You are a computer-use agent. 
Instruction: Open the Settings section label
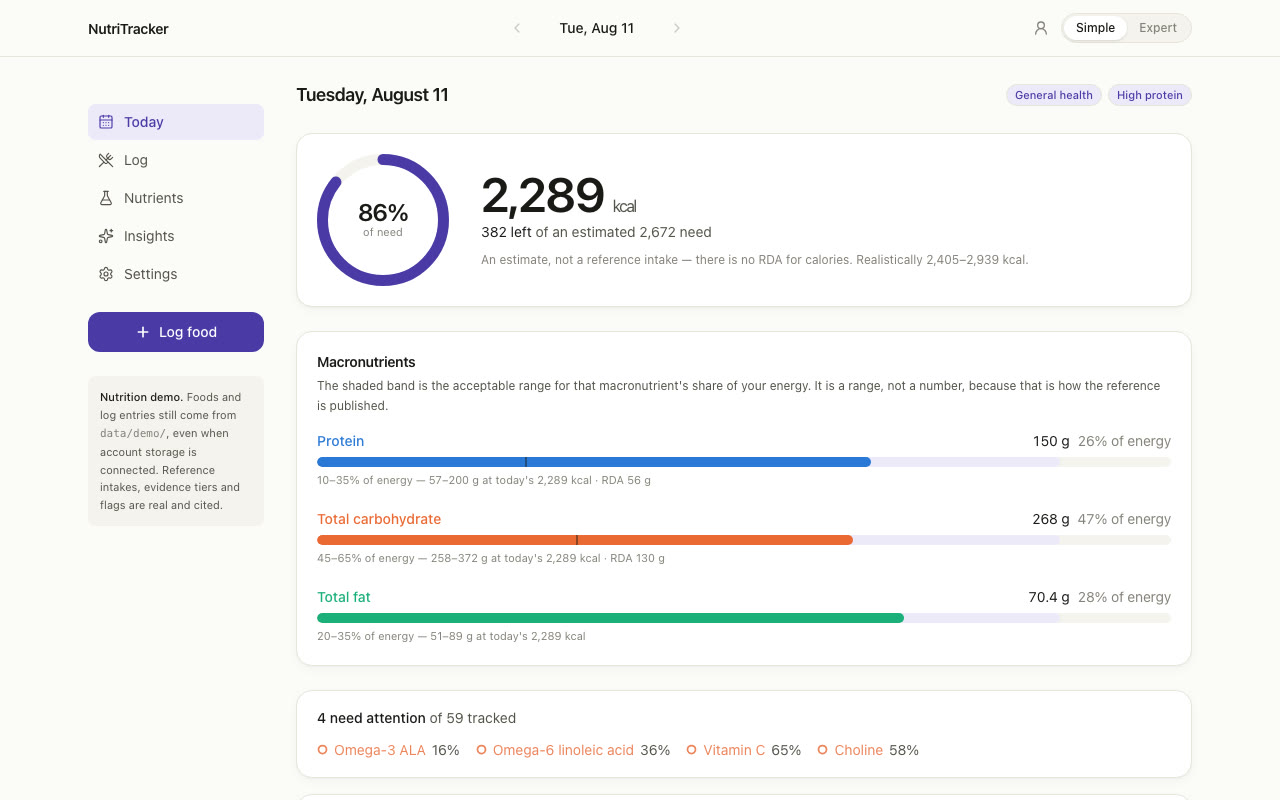151,274
